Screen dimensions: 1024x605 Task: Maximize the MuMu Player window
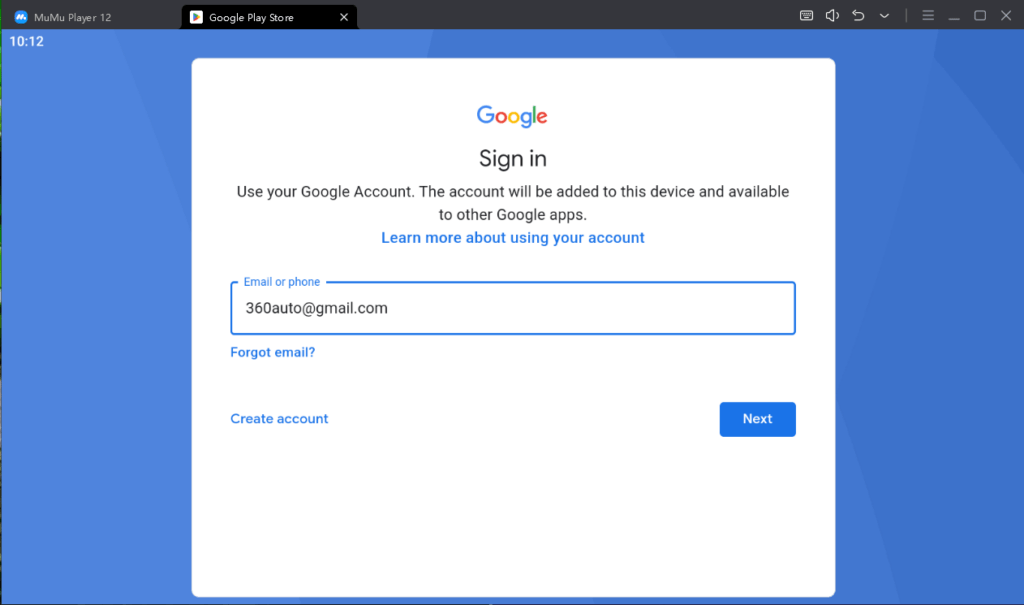tap(980, 16)
